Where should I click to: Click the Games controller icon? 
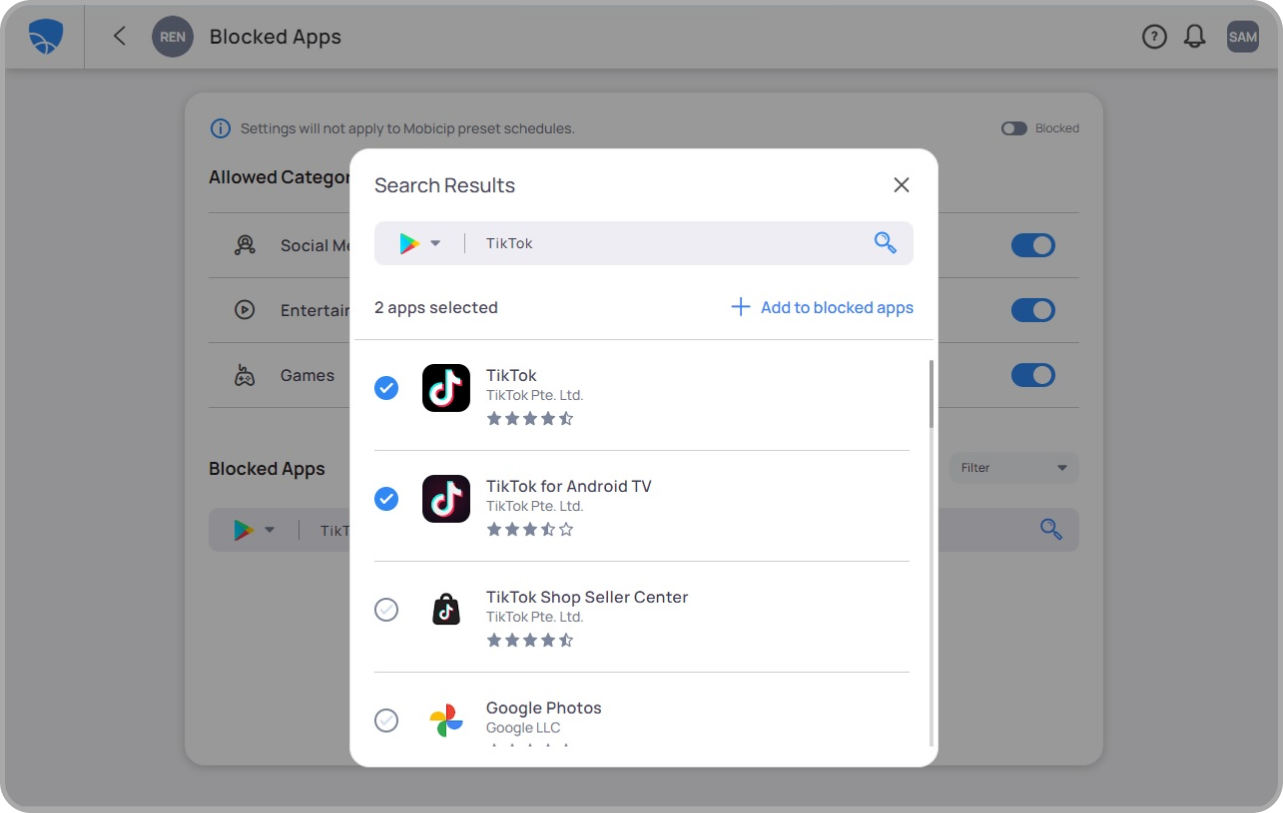tap(244, 375)
